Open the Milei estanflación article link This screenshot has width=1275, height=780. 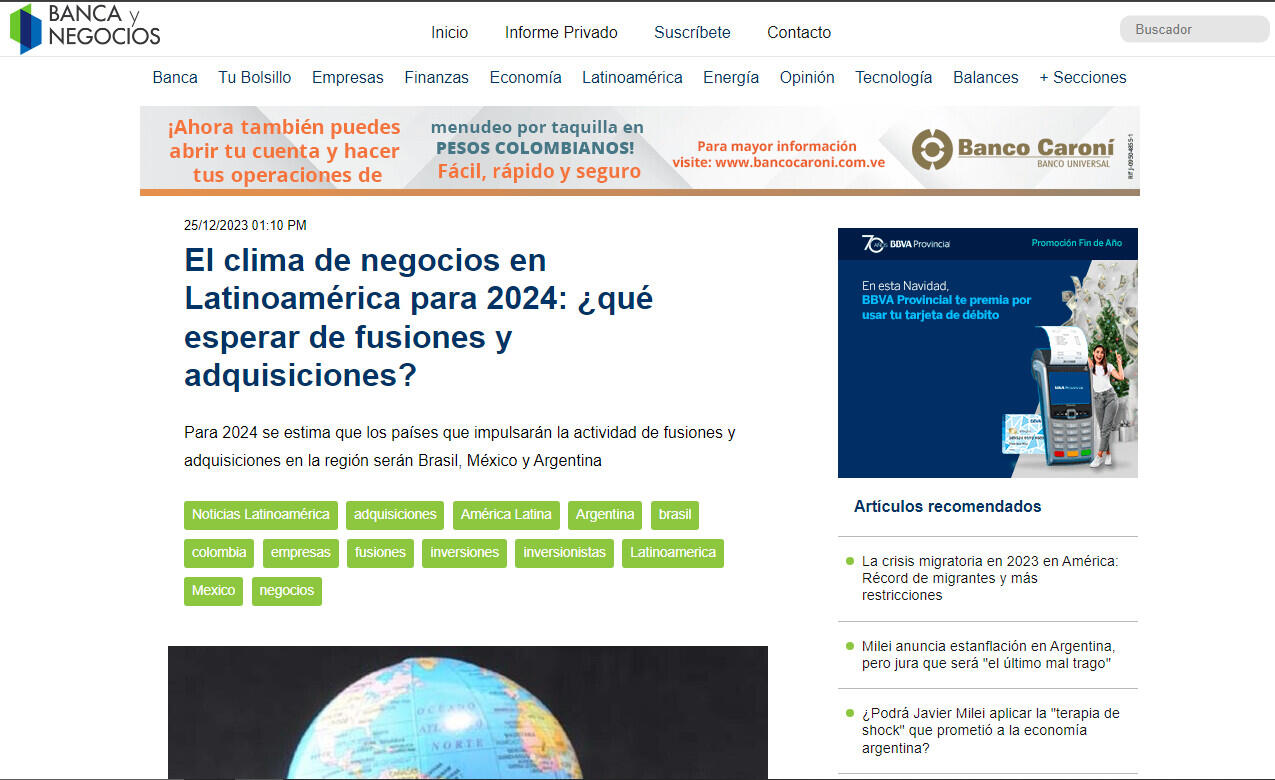click(x=987, y=655)
